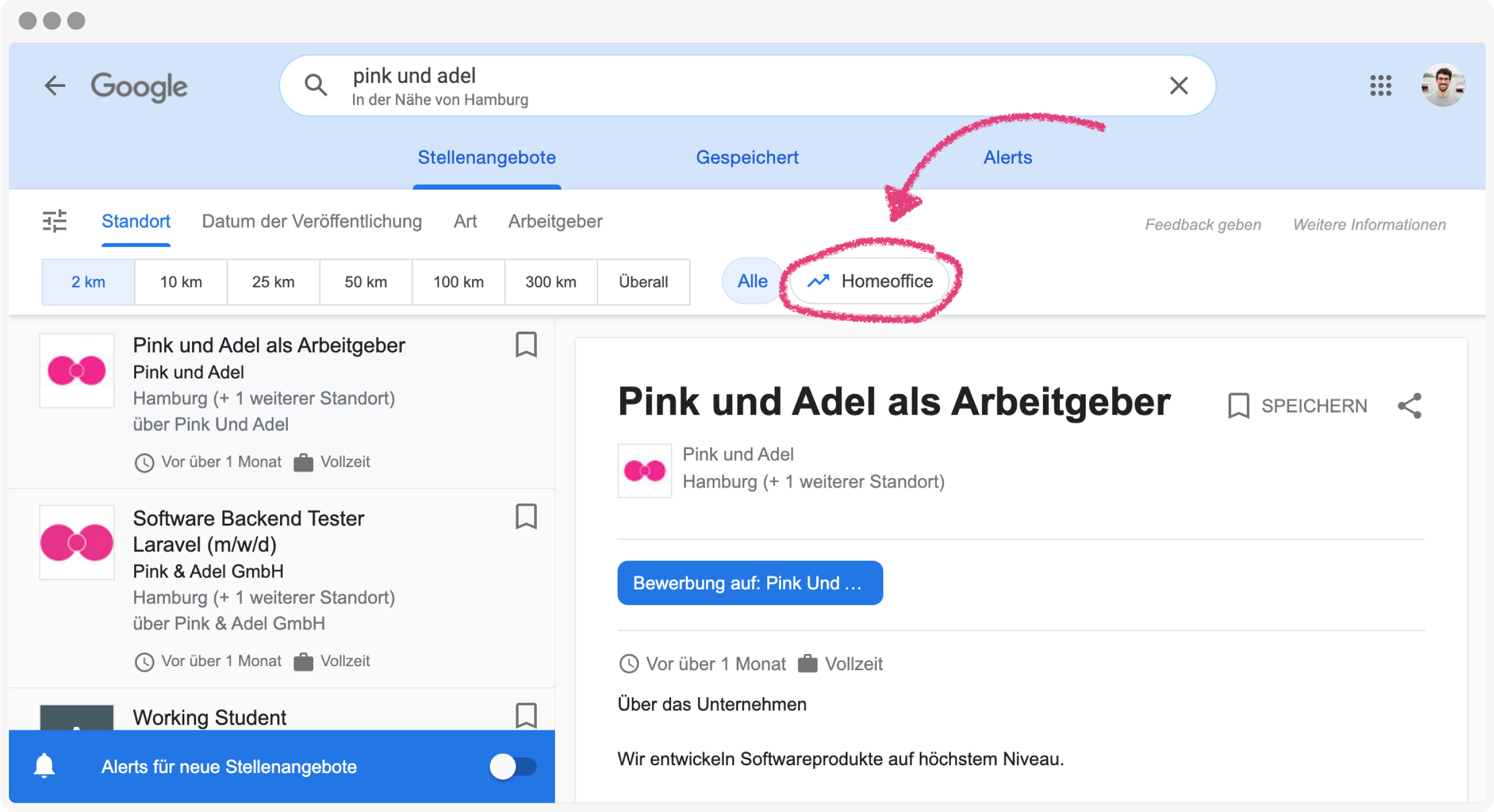Select the Homeoffice chip
The image size is (1494, 812).
pyautogui.click(x=870, y=281)
